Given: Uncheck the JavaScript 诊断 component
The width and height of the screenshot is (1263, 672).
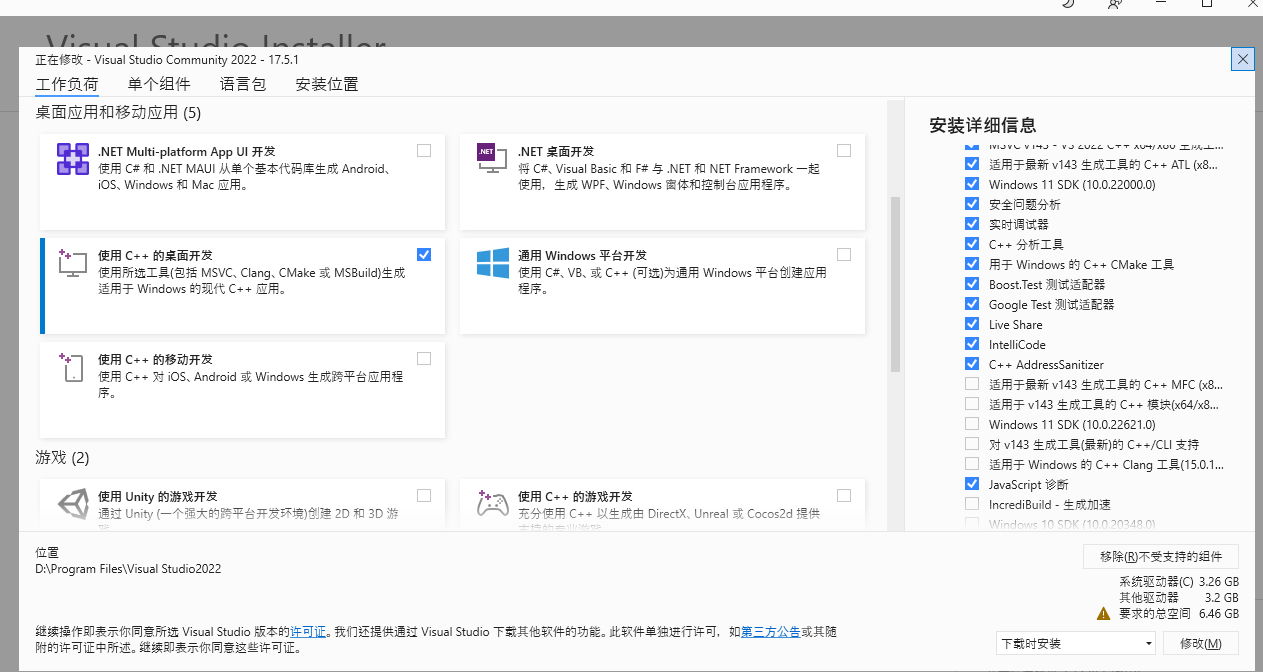Looking at the screenshot, I should point(972,484).
